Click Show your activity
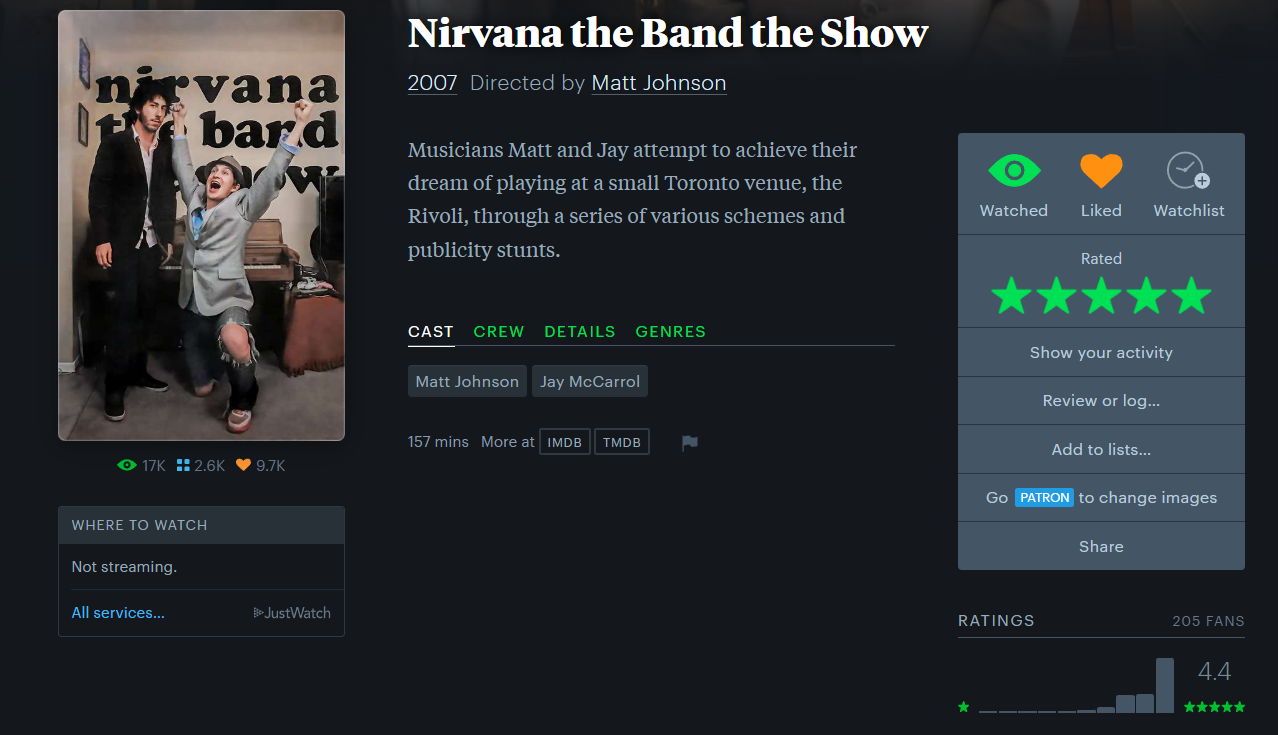The width and height of the screenshot is (1278, 735). pyautogui.click(x=1101, y=352)
